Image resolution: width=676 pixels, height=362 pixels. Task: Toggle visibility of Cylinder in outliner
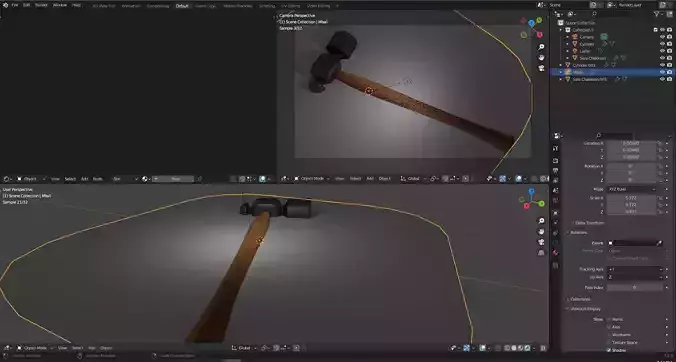coord(663,44)
